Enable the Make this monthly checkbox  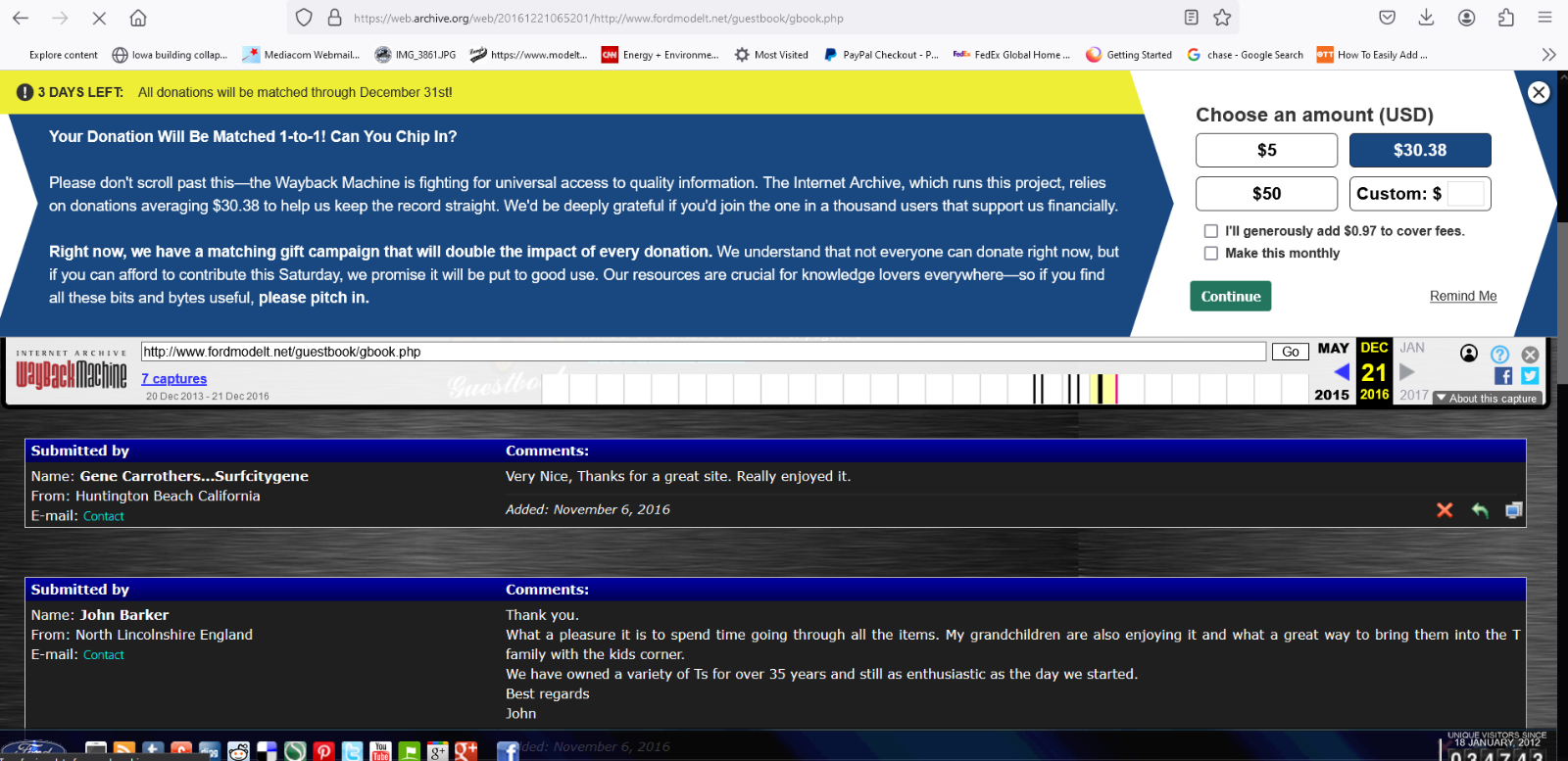point(1211,254)
